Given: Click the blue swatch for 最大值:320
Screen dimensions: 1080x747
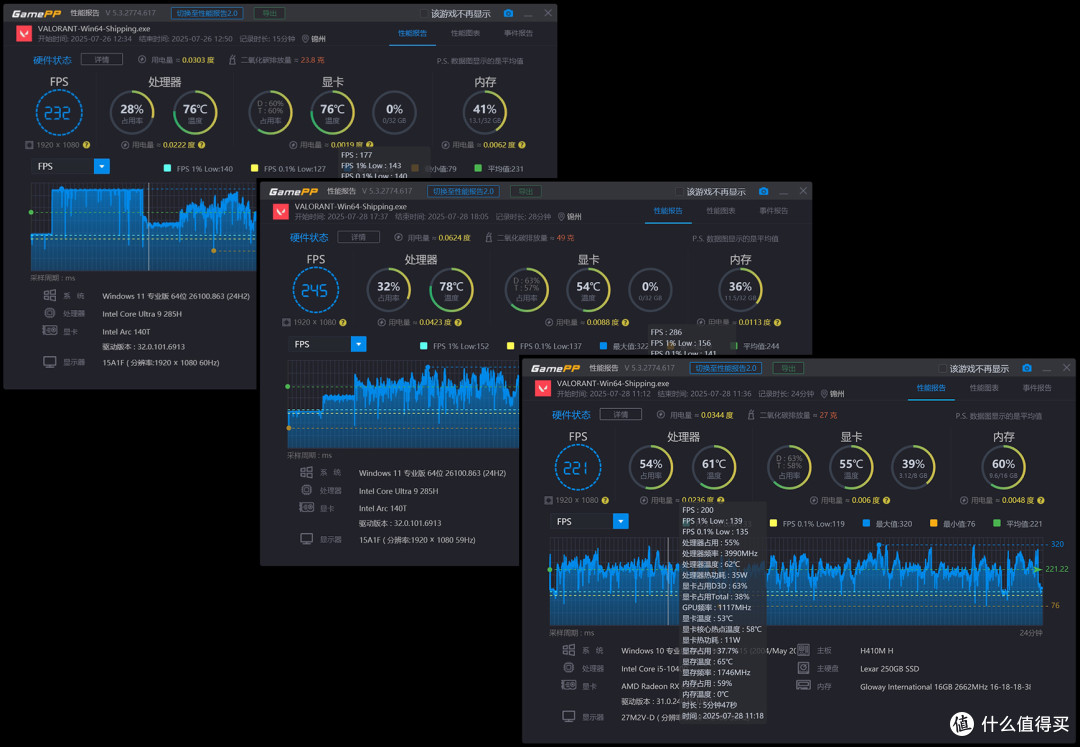Looking at the screenshot, I should (866, 524).
